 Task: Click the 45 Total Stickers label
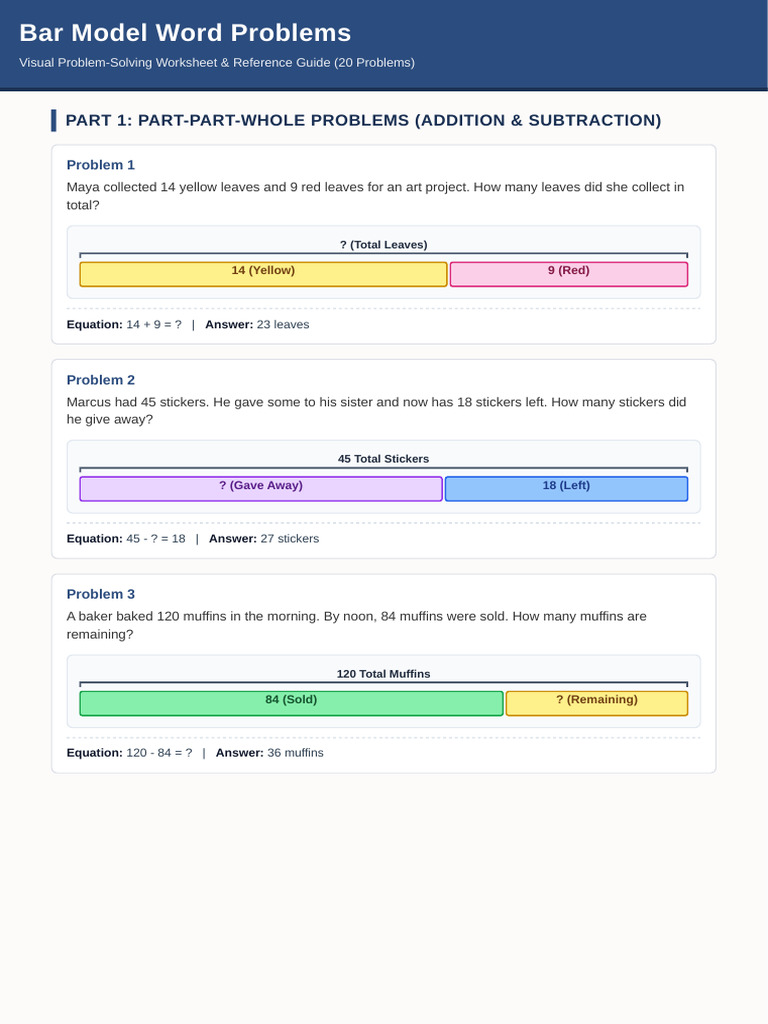tap(383, 458)
